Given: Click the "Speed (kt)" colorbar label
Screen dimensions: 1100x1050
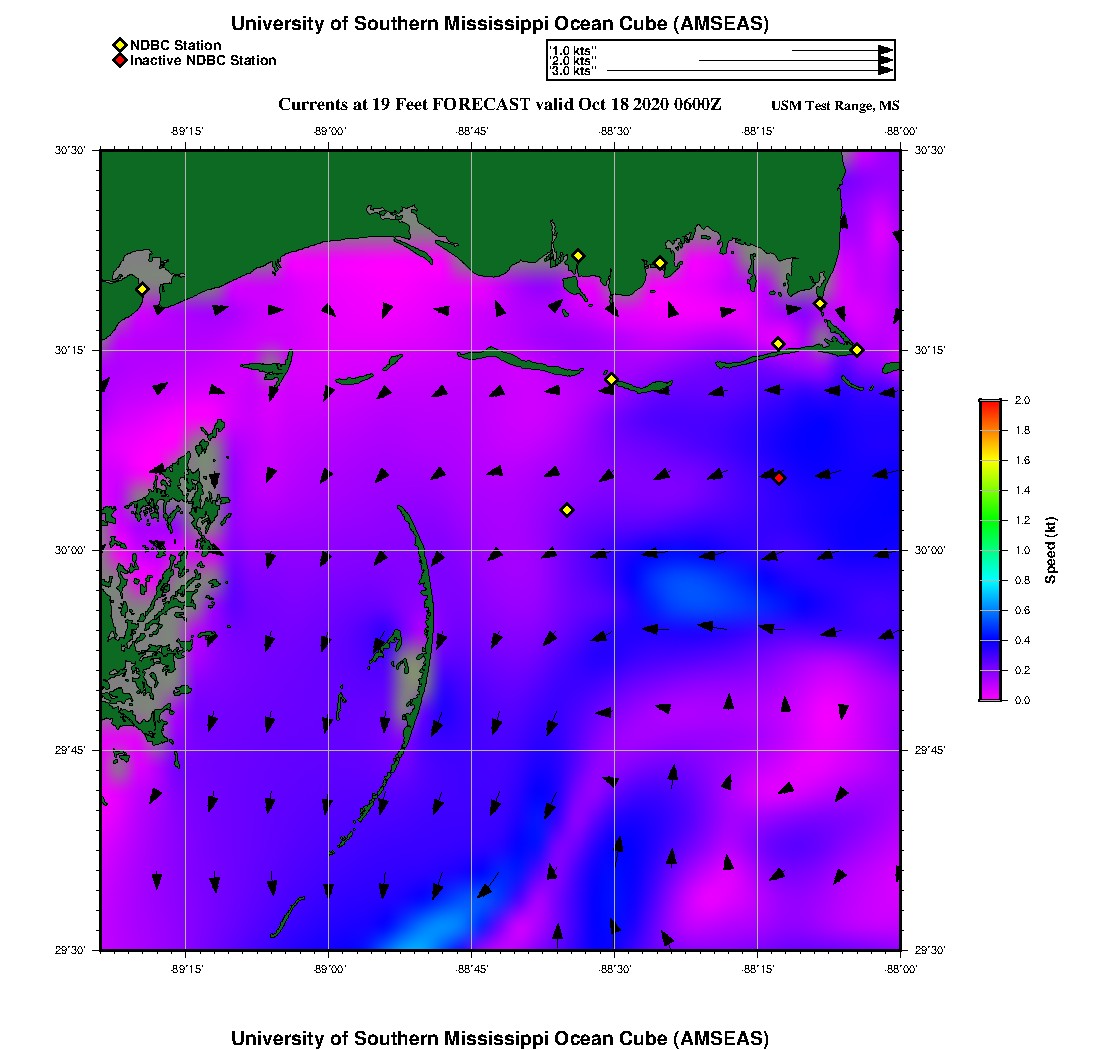Looking at the screenshot, I should [x=1051, y=550].
